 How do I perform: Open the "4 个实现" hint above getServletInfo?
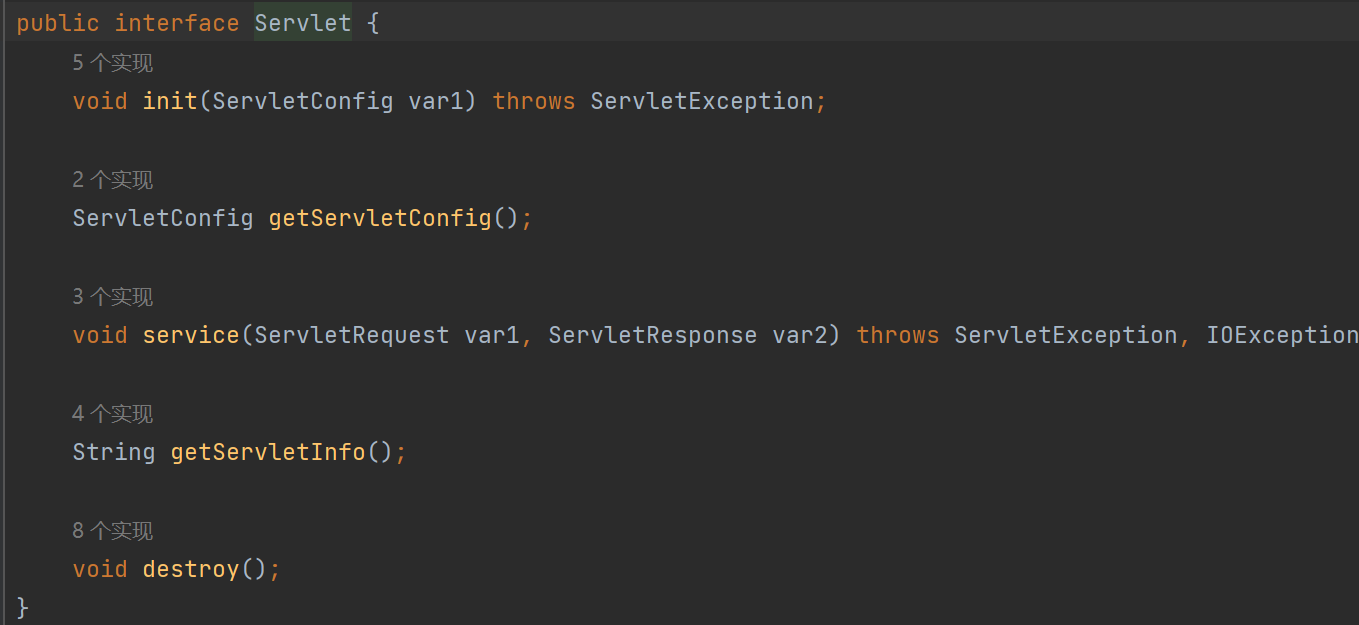click(x=112, y=415)
